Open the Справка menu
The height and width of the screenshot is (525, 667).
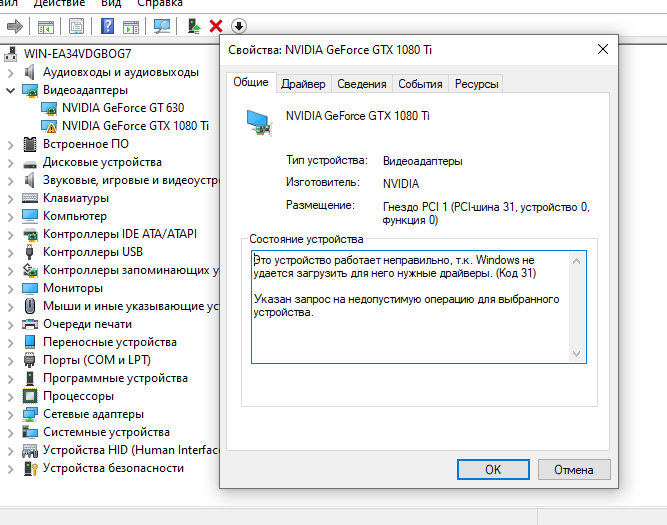pos(160,3)
